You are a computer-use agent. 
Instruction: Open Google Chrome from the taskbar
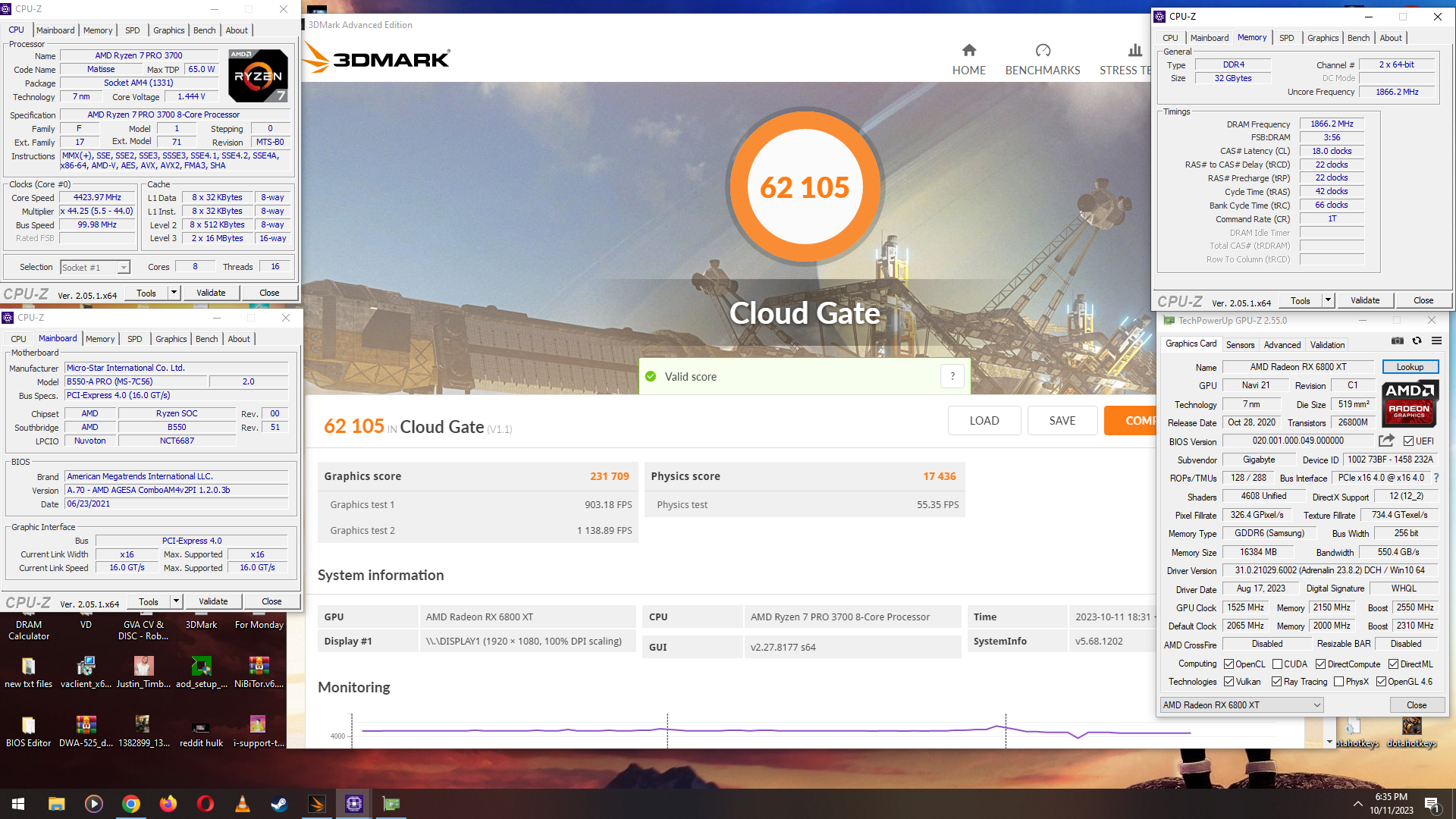(131, 804)
